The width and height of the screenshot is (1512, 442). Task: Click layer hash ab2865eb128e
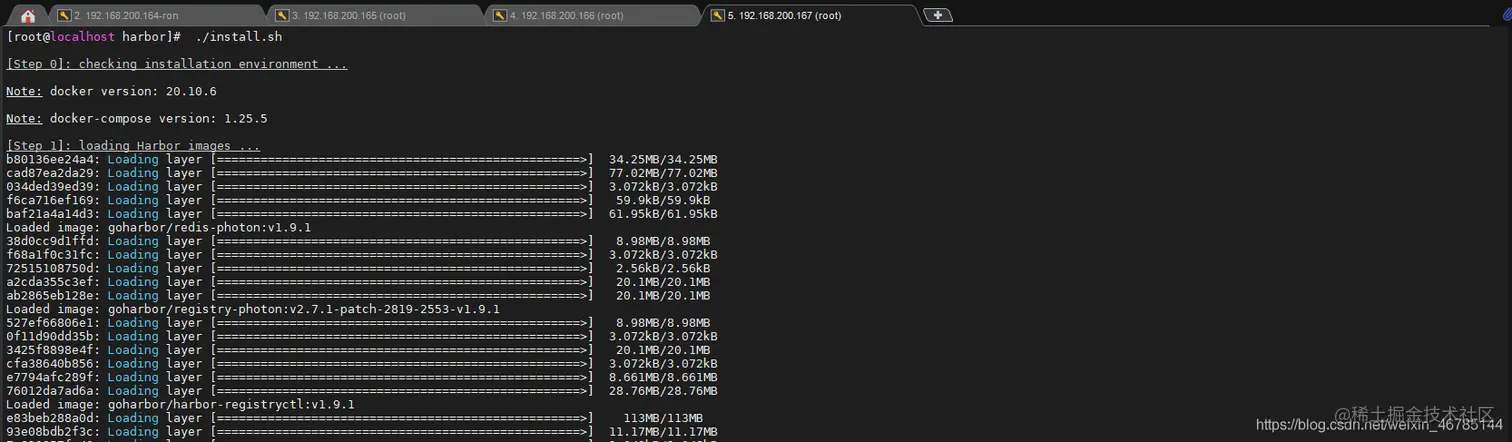[50, 296]
